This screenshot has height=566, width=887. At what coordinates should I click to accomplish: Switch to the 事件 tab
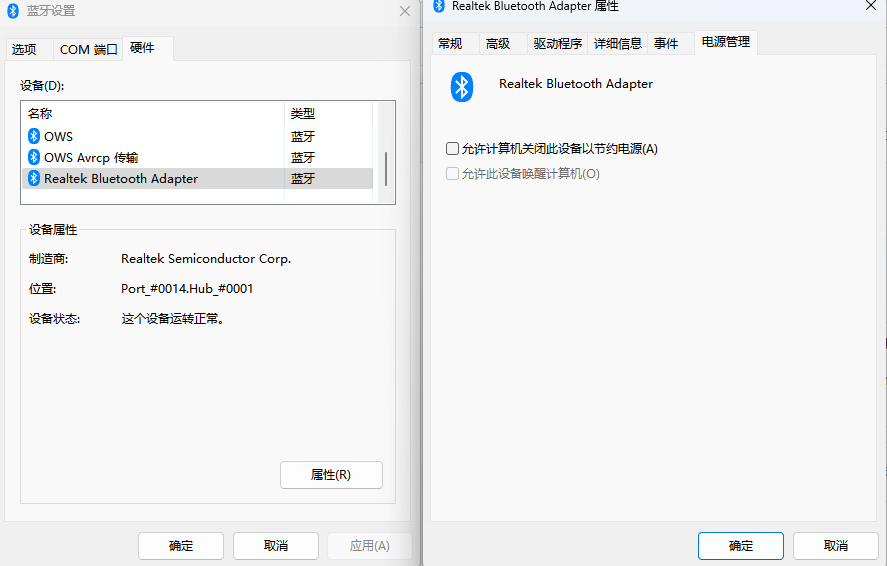pyautogui.click(x=666, y=44)
